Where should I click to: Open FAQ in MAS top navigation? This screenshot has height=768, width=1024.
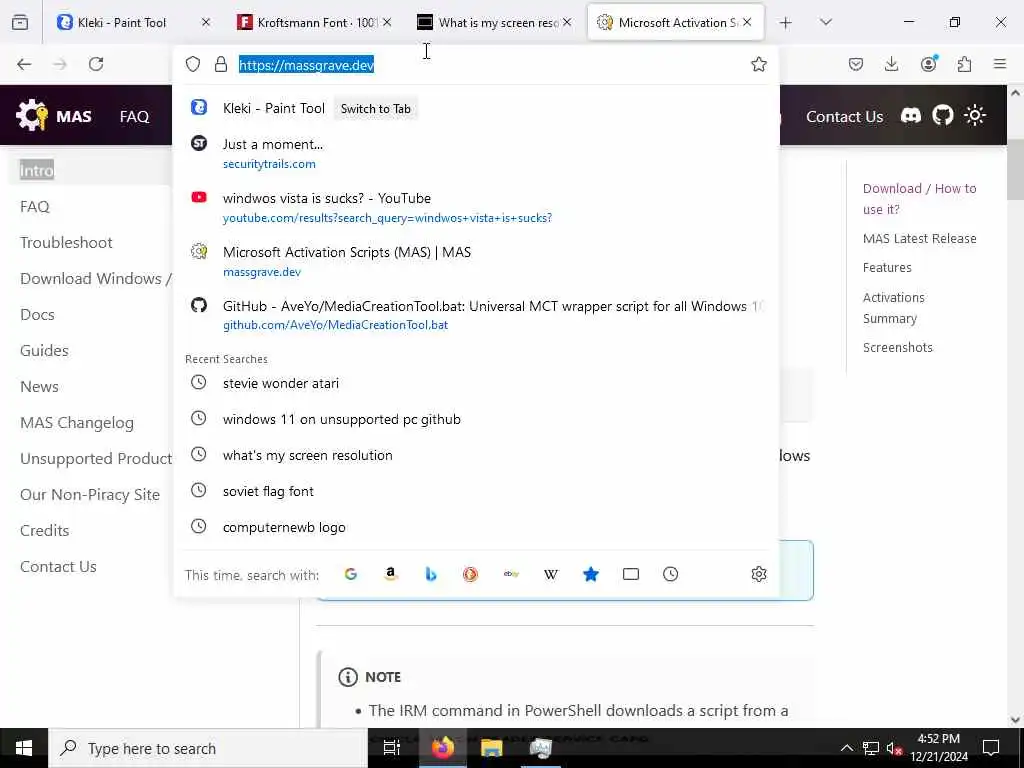tap(135, 116)
